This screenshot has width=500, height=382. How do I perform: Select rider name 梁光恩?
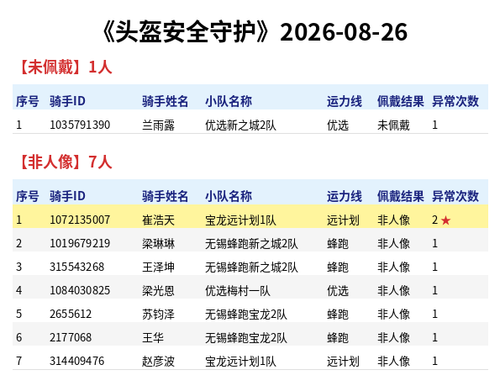coord(158,291)
